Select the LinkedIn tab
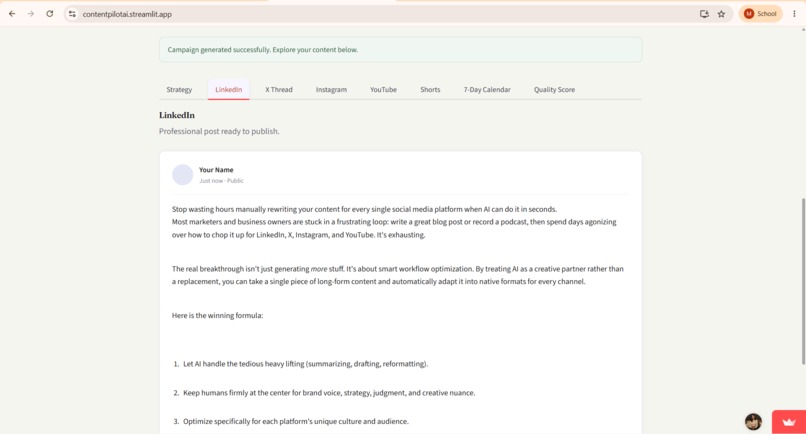 (228, 89)
